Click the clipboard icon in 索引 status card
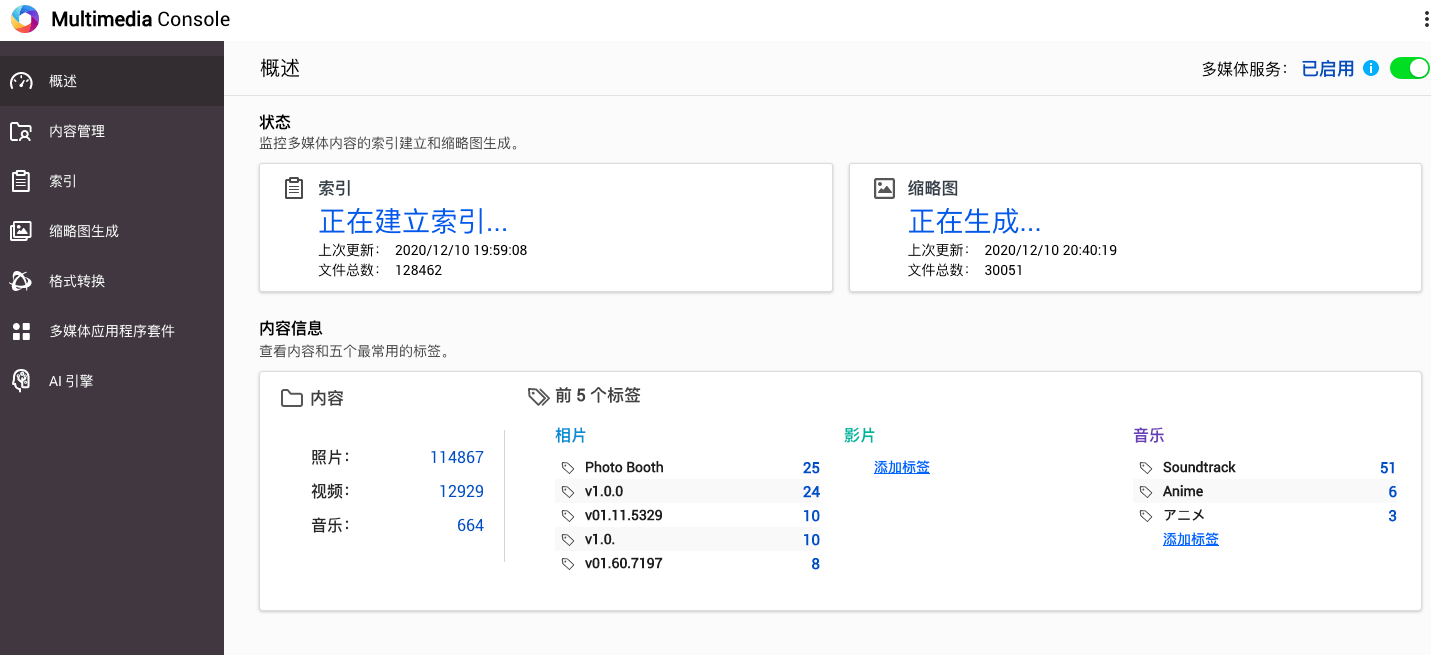 point(294,188)
